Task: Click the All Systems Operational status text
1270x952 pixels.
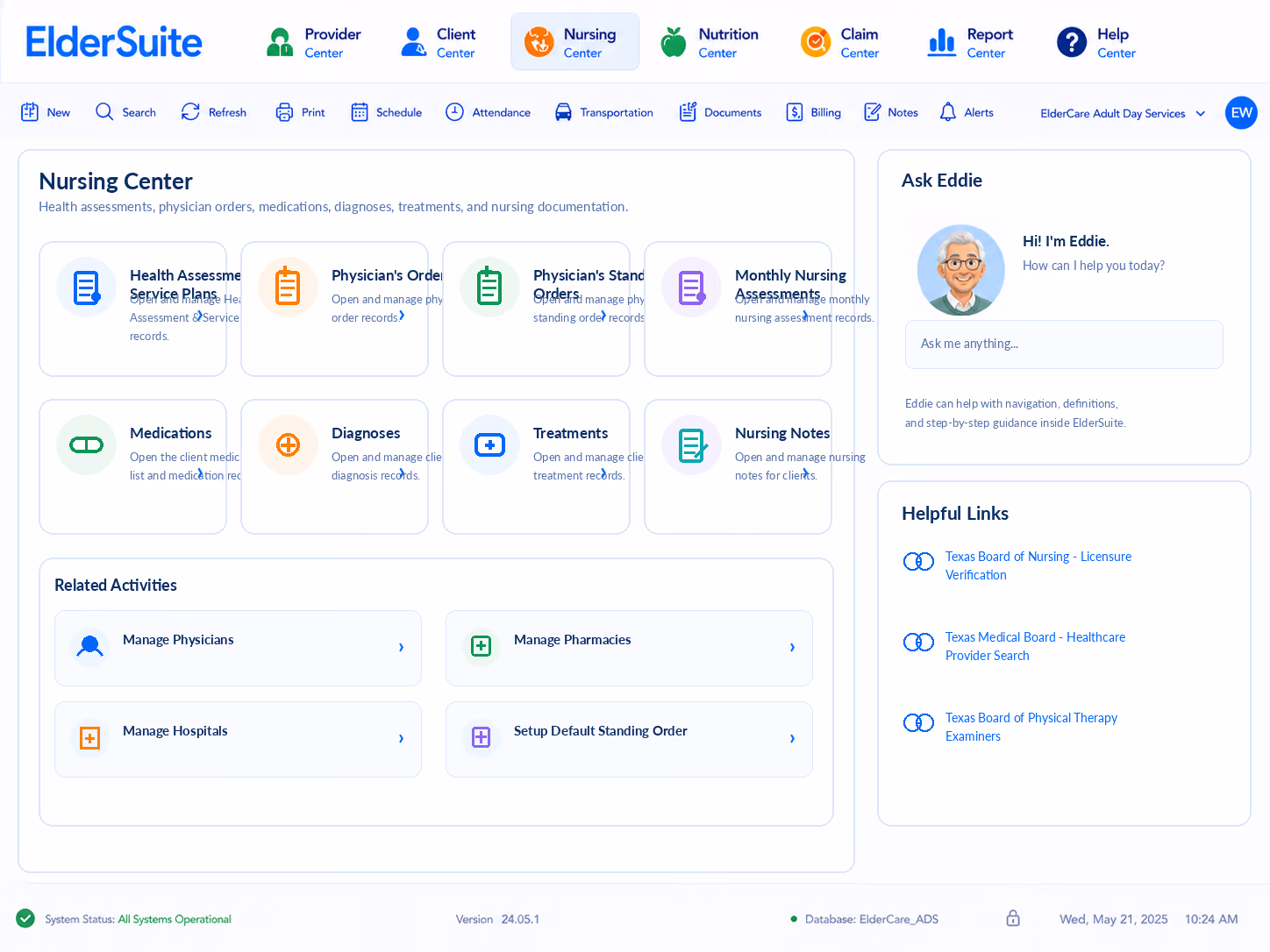Action: click(175, 920)
